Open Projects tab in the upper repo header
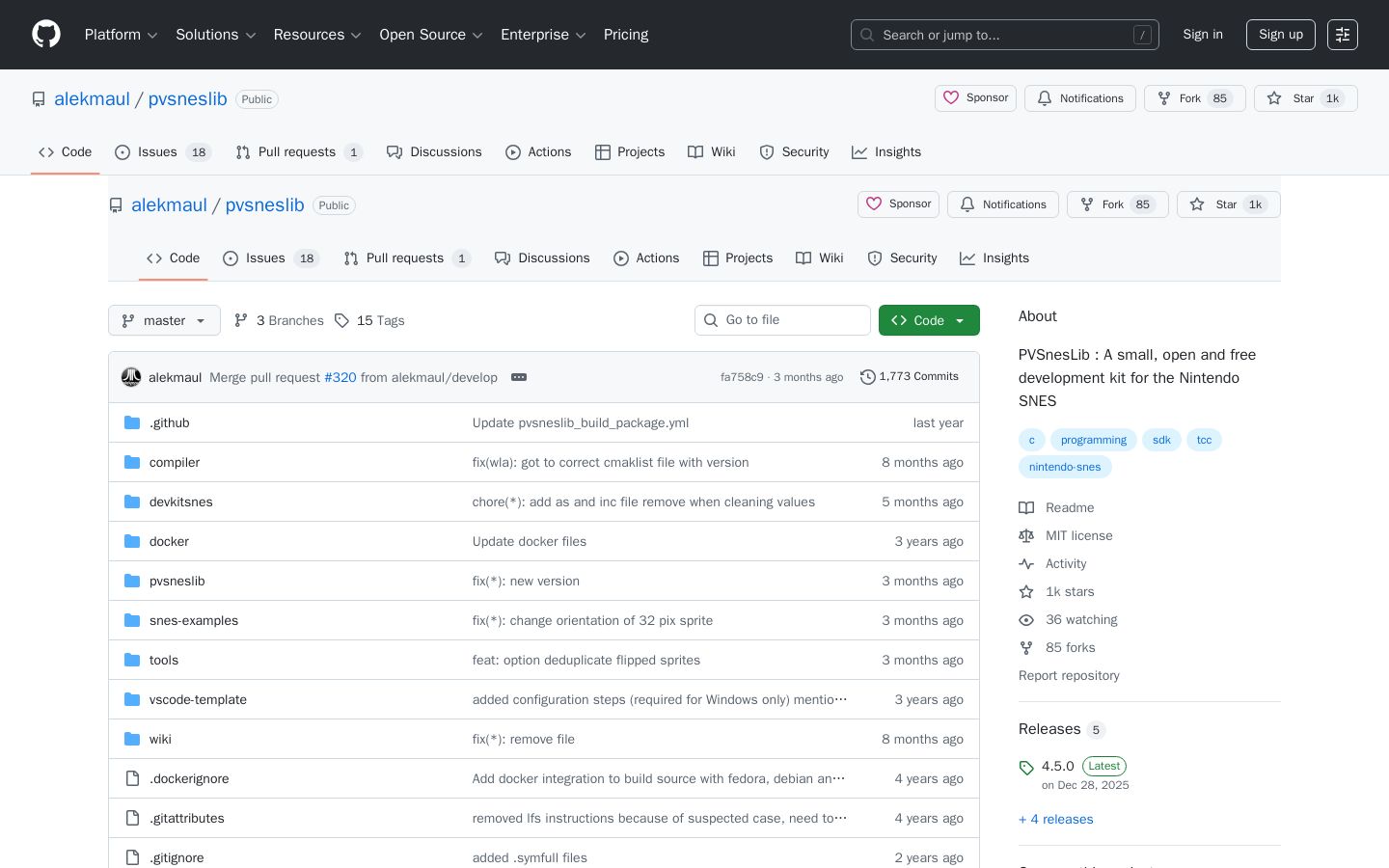 click(x=630, y=152)
